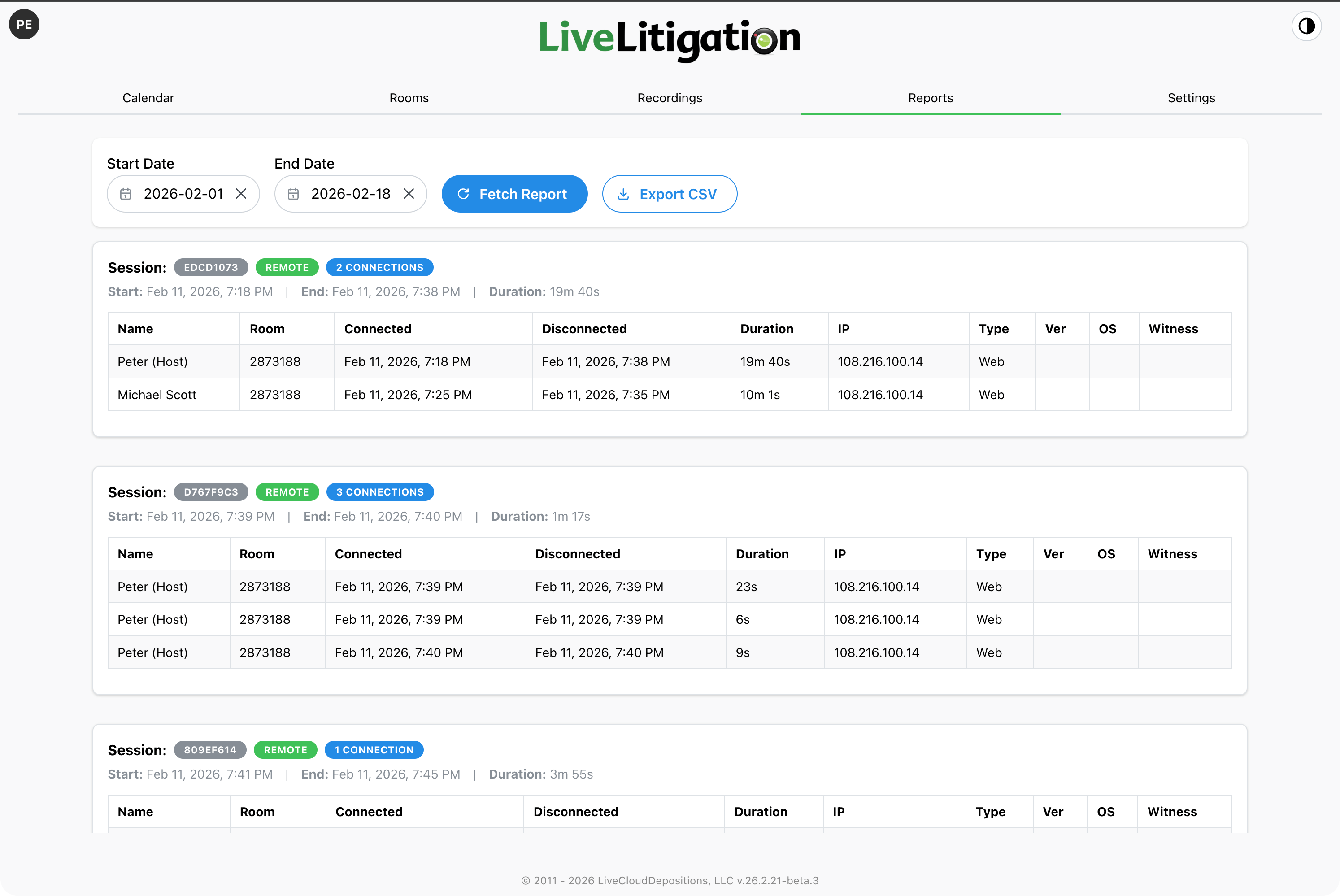Select session badge EDCD1073
Screen dimensions: 1340x896
point(211,267)
